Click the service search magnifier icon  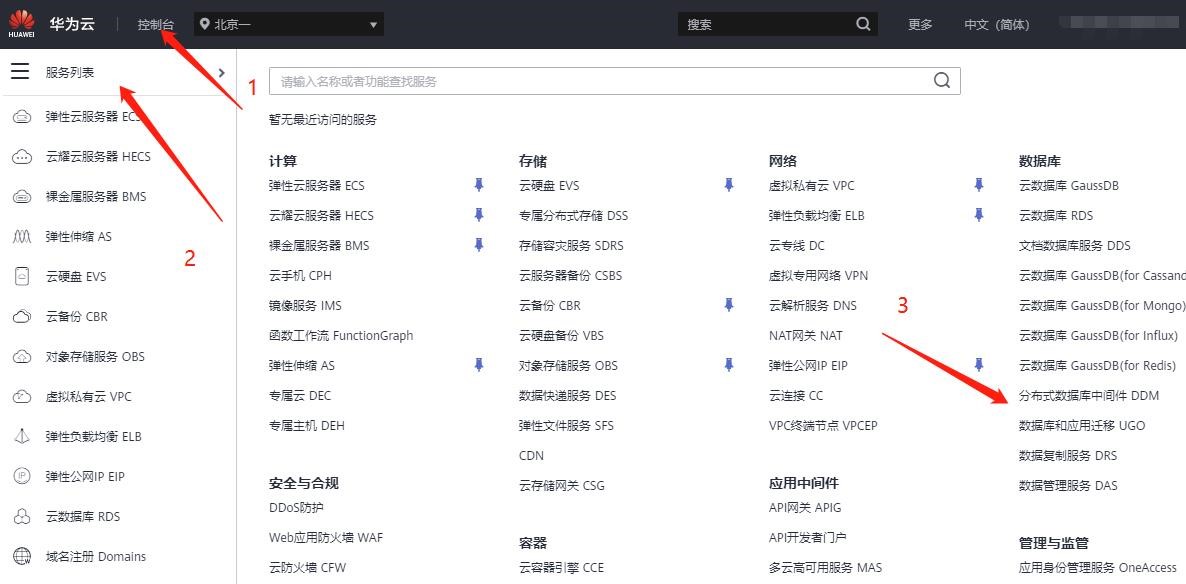point(942,81)
